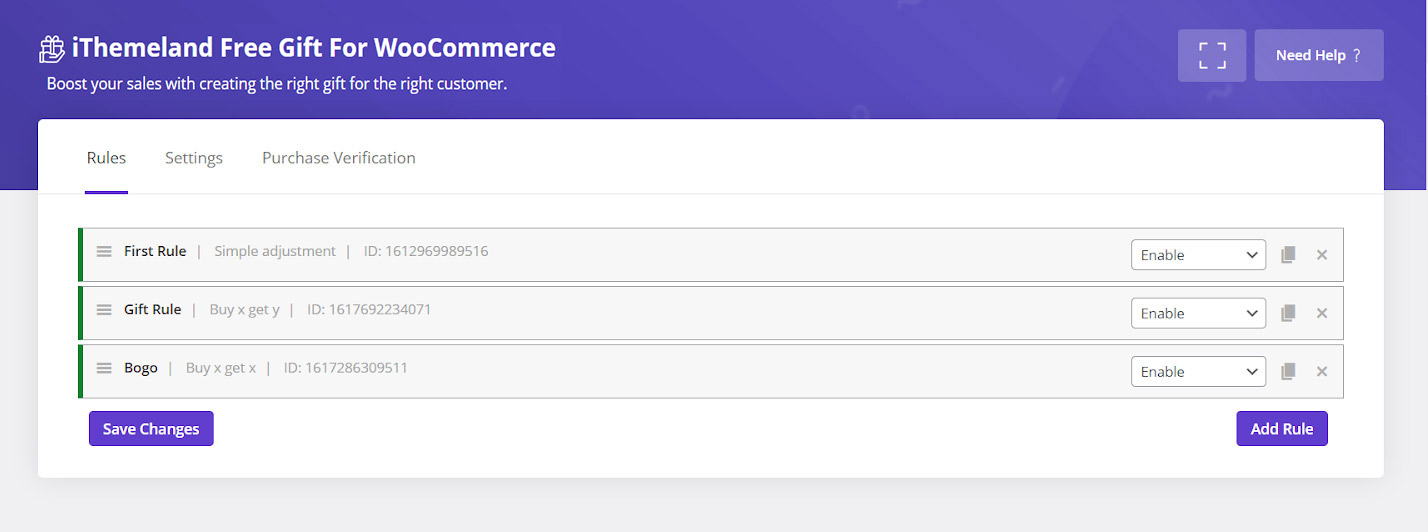Click the Save Changes button
Screen dimensions: 1428x532
[151, 429]
